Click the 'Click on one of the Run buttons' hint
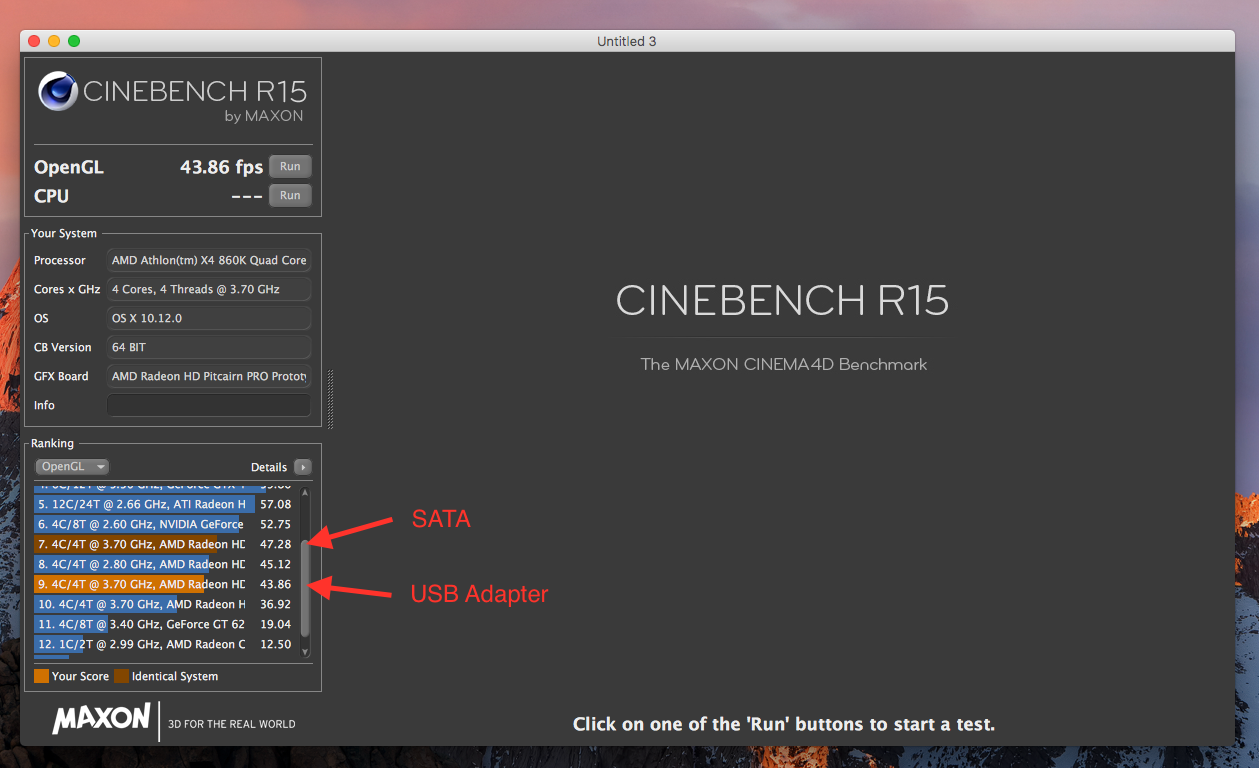 pyautogui.click(x=784, y=724)
